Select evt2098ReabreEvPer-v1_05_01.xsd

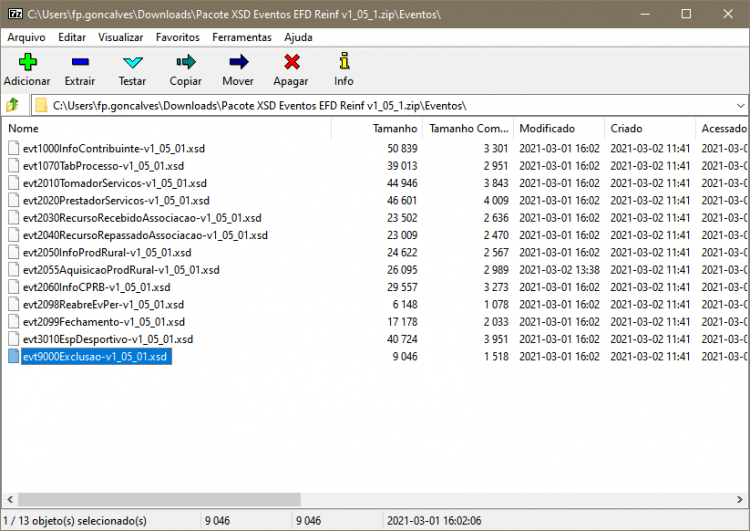click(x=103, y=304)
